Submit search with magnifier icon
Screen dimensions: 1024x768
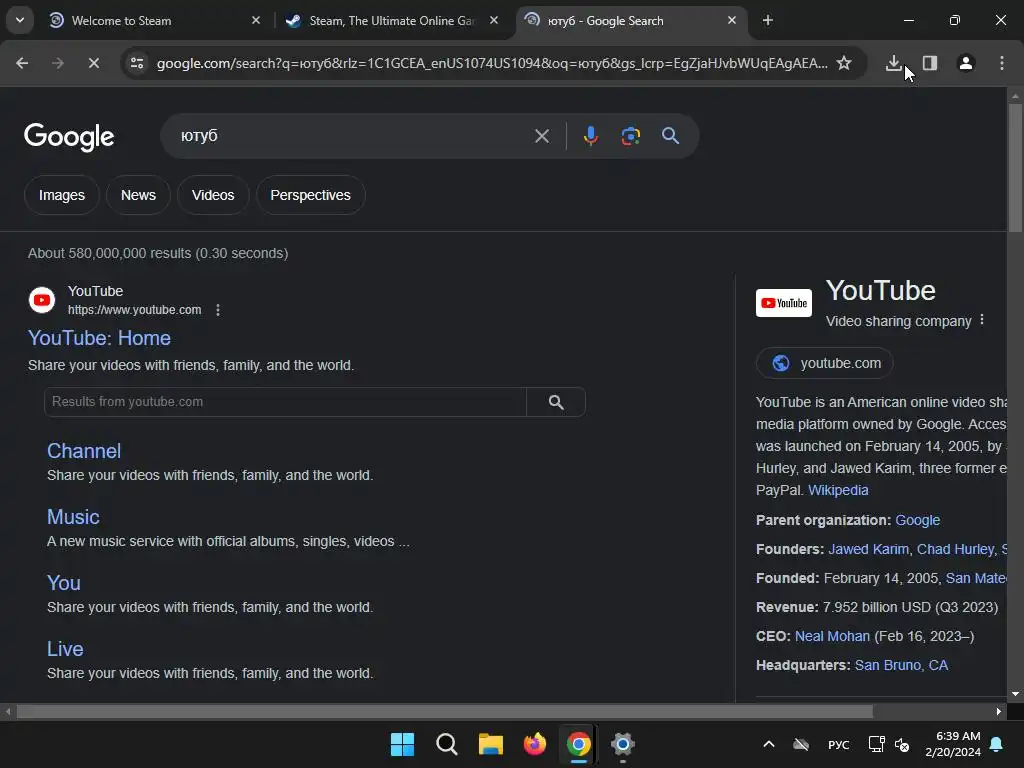click(671, 136)
